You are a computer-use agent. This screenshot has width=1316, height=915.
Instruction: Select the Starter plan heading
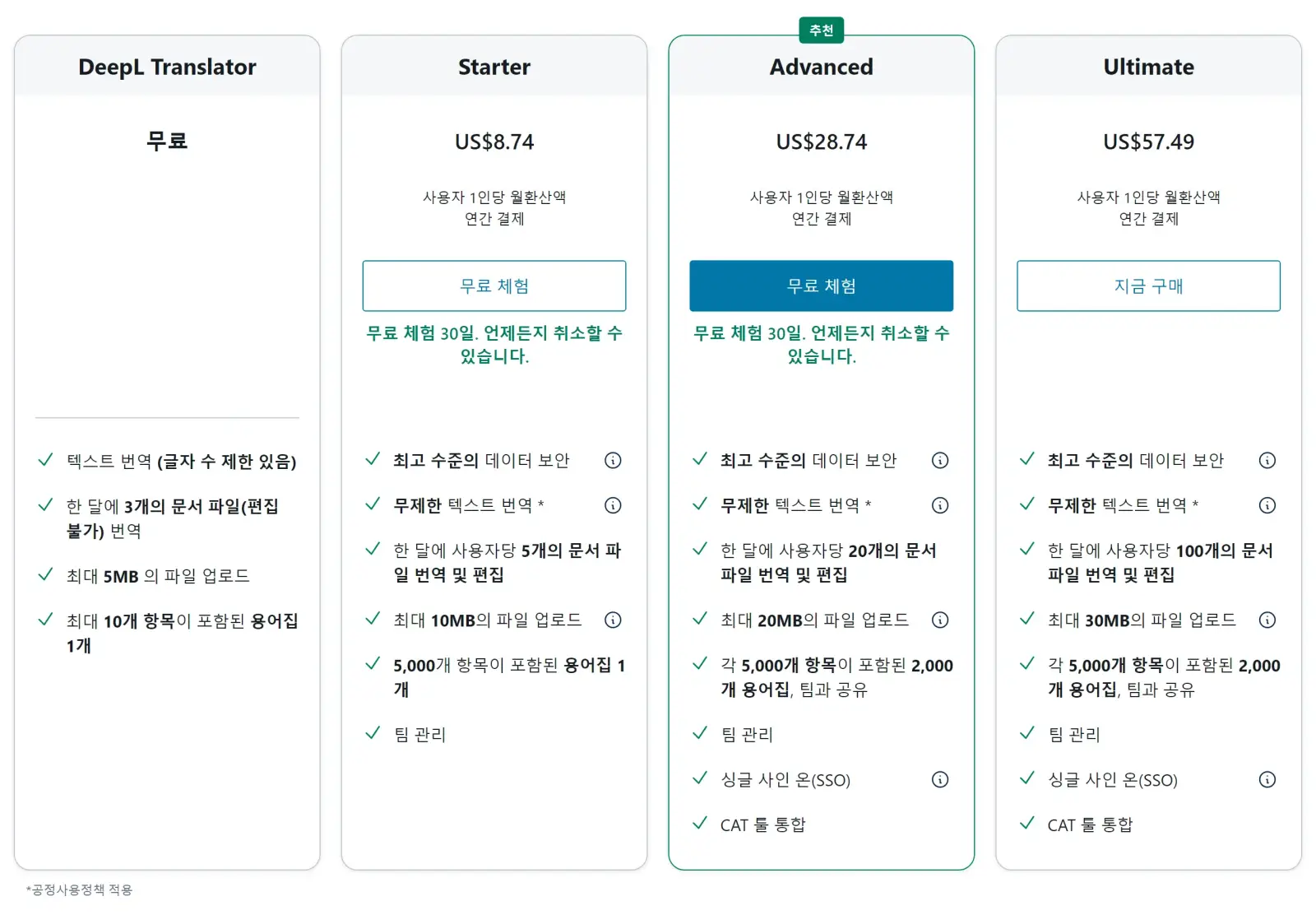tap(494, 67)
